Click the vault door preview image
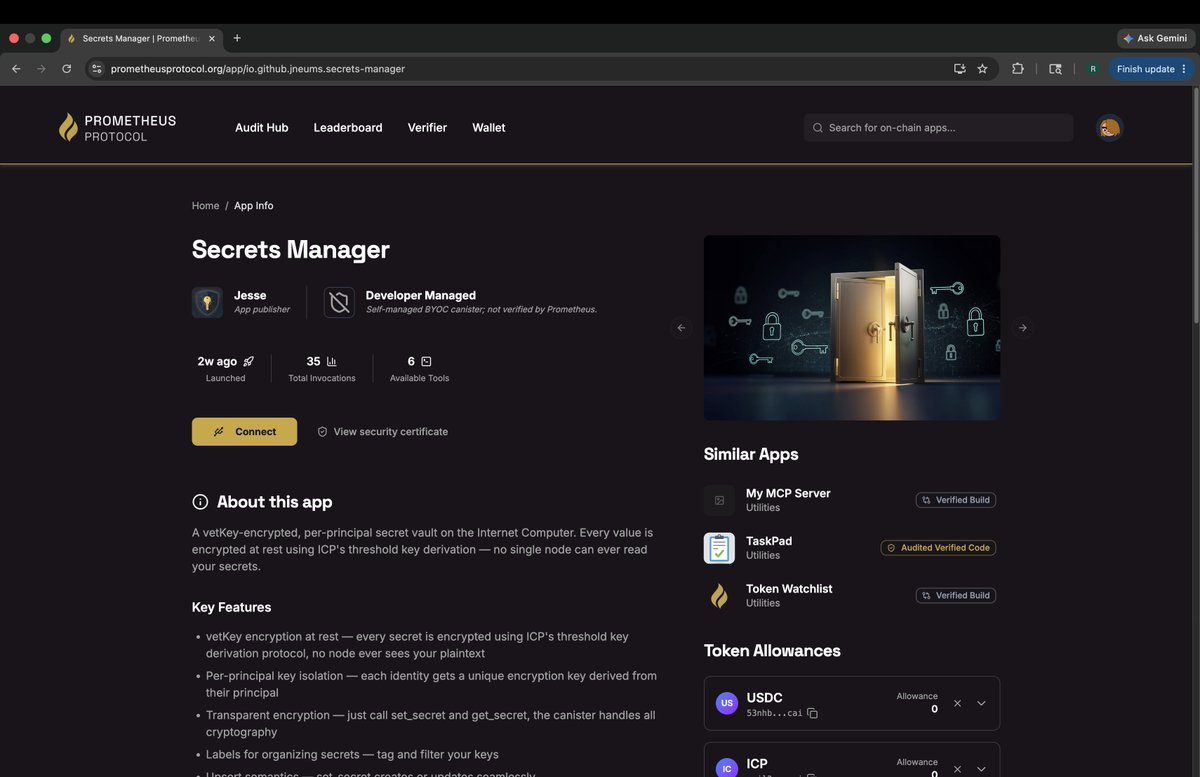The image size is (1200, 777). click(x=852, y=328)
